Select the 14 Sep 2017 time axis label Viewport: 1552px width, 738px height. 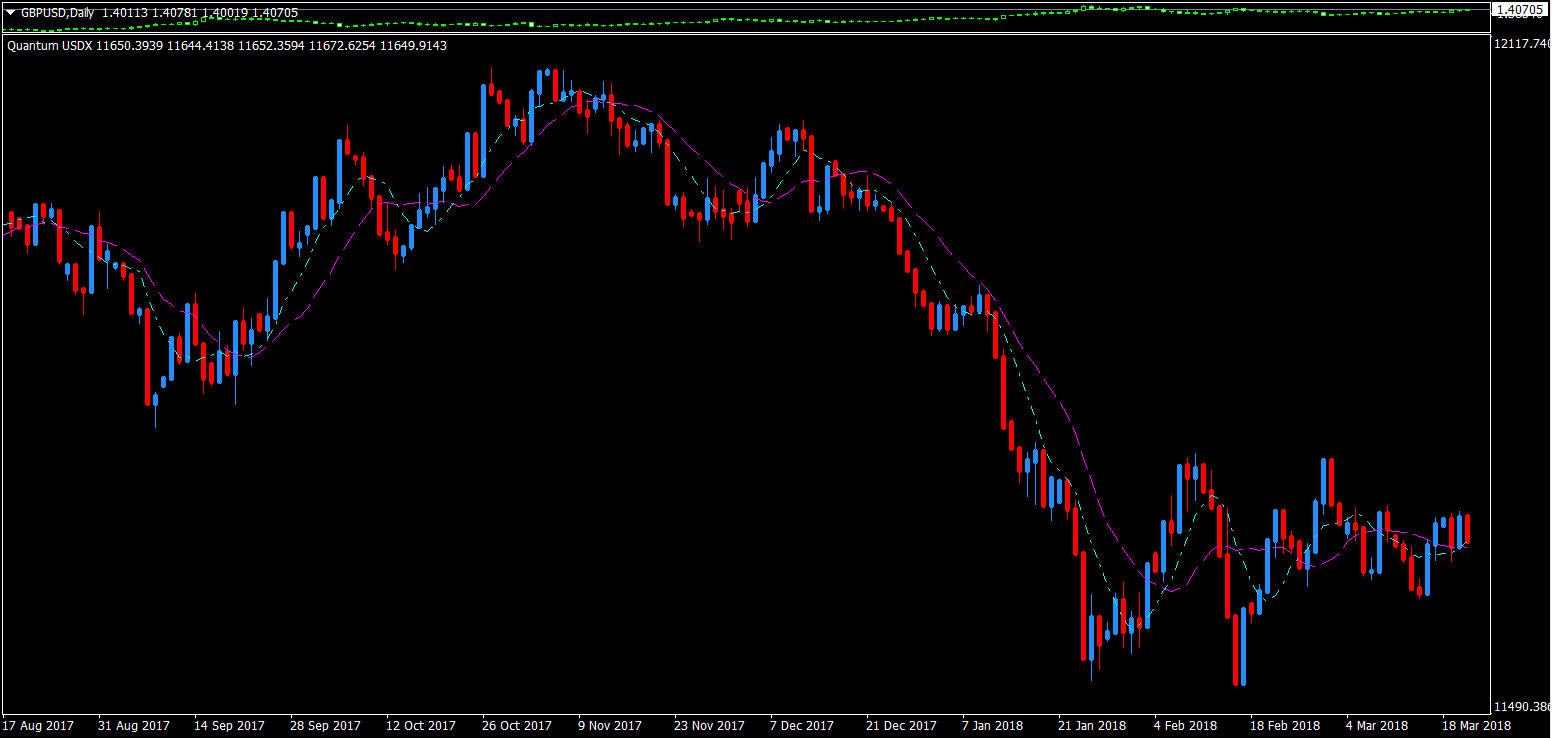(230, 725)
